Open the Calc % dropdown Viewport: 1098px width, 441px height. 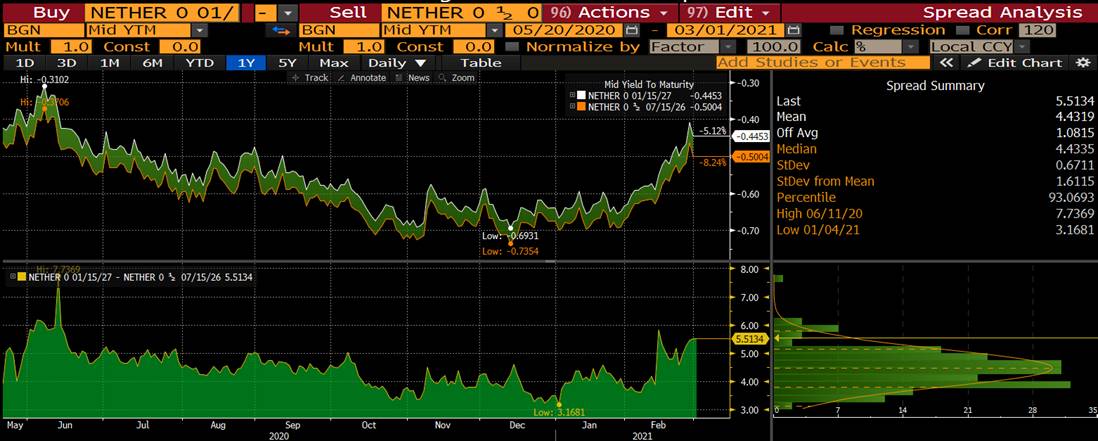910,47
